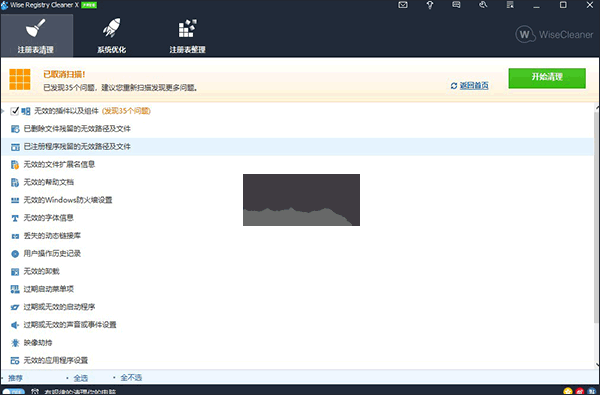600x395 pixels.
Task: Click the scrollbar up arrow of the list
Action: click(x=597, y=107)
